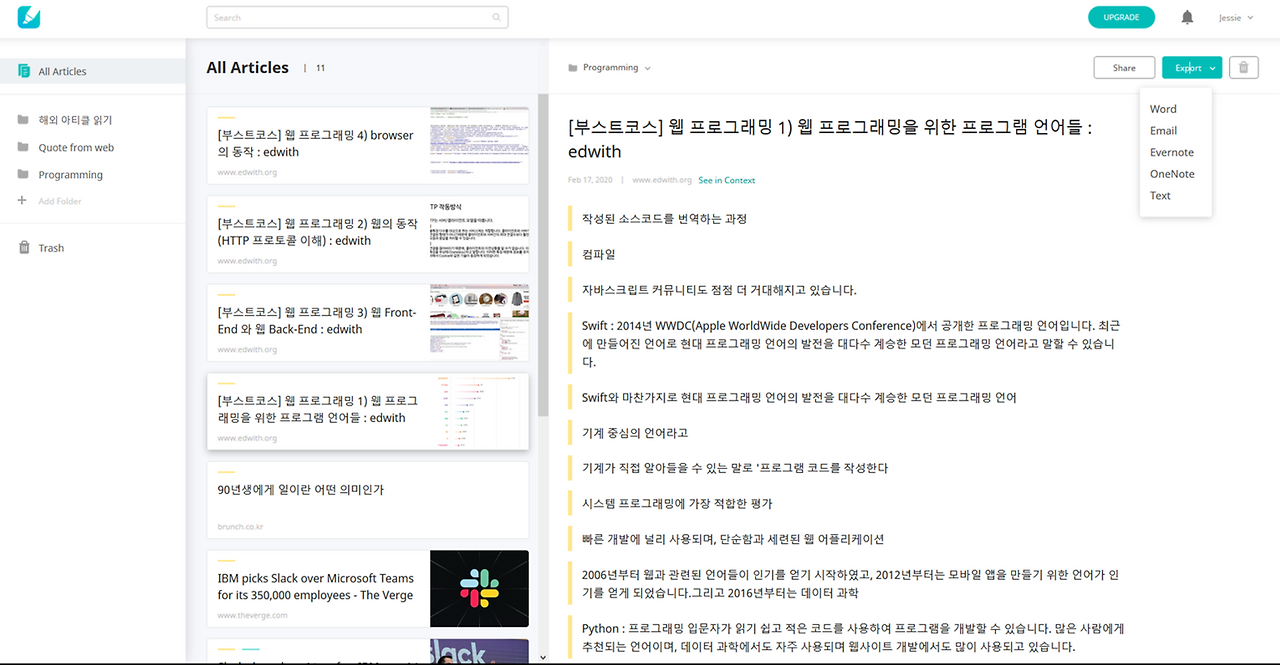Click the app logo icon
Image resolution: width=1280 pixels, height=665 pixels.
pos(29,17)
